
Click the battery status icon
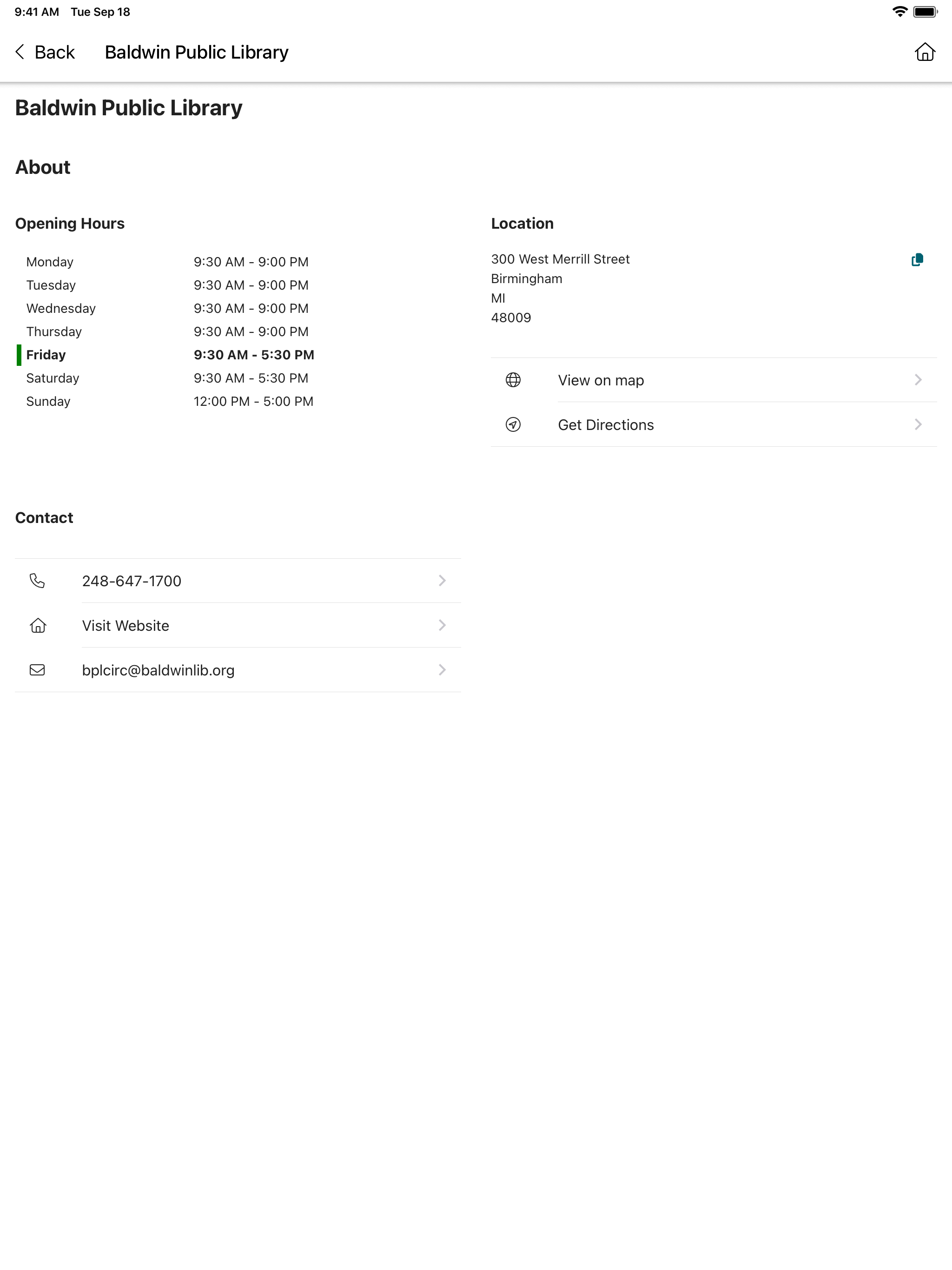(x=925, y=12)
